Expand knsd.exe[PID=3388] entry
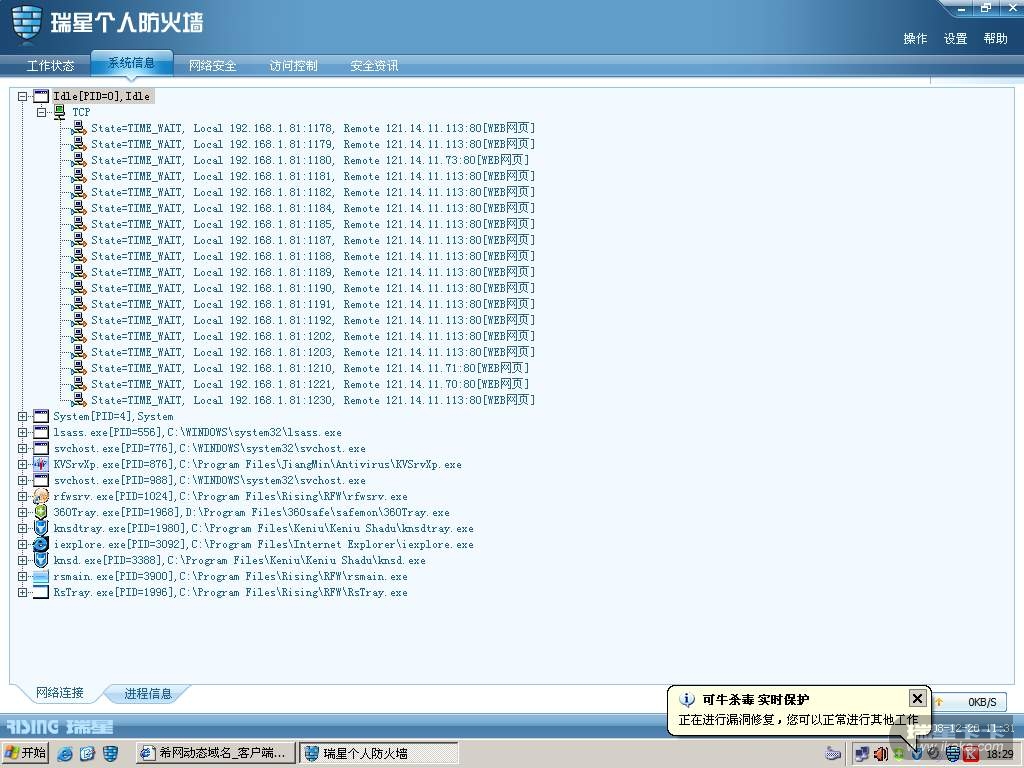 pos(22,560)
